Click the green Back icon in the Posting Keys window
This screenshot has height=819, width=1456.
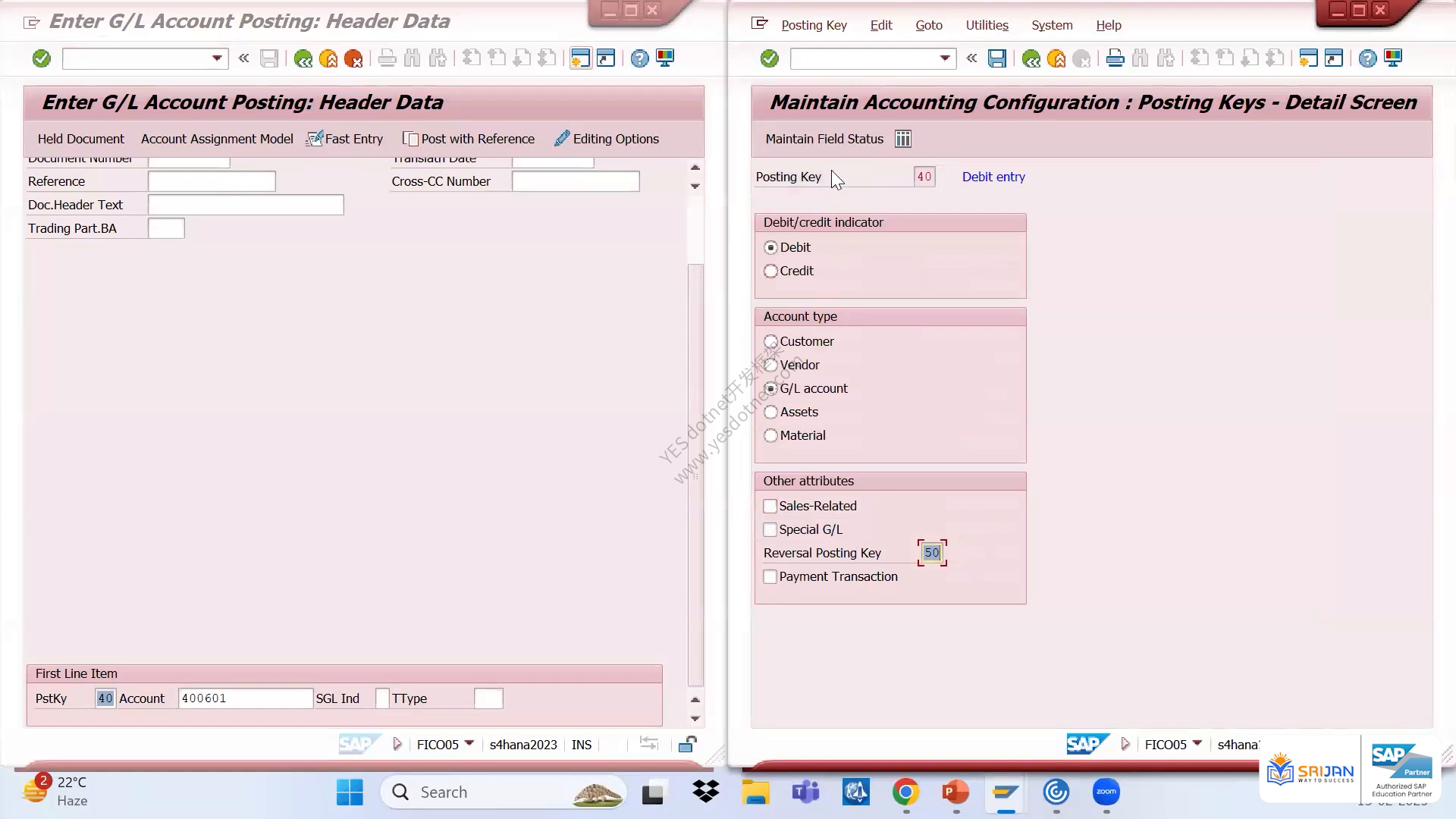pos(1031,58)
